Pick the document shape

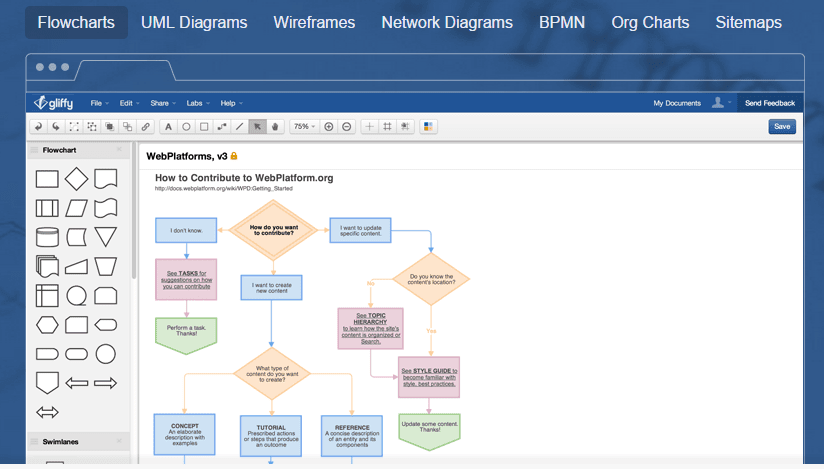pyautogui.click(x=106, y=179)
